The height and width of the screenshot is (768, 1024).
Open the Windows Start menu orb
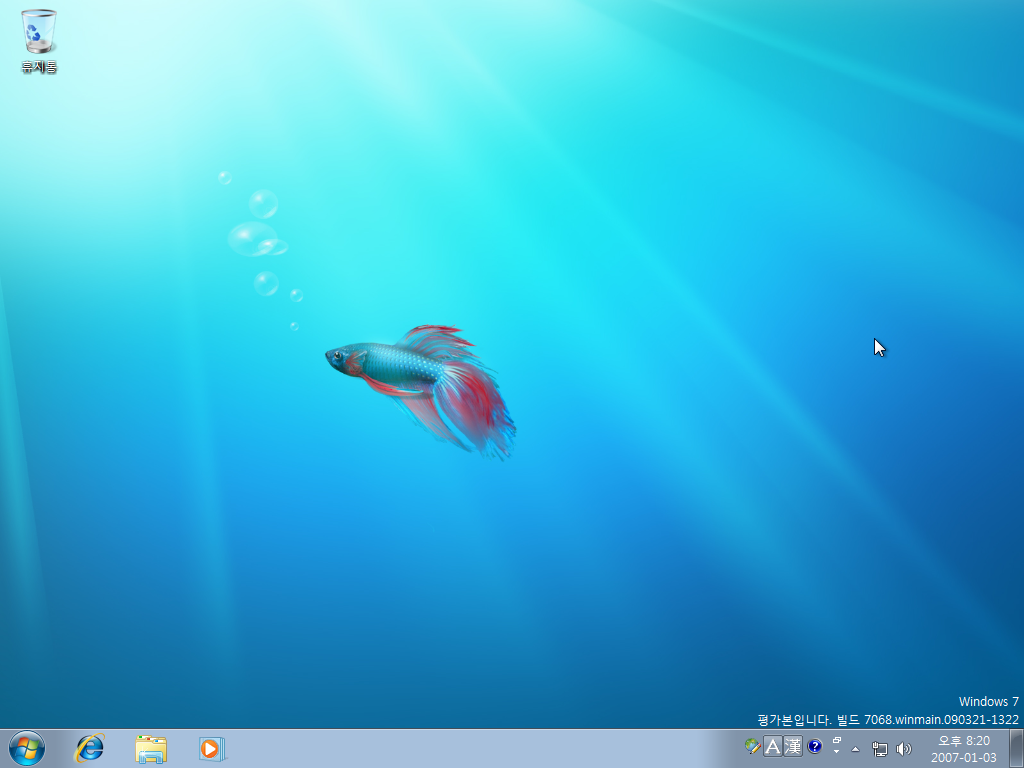27,748
